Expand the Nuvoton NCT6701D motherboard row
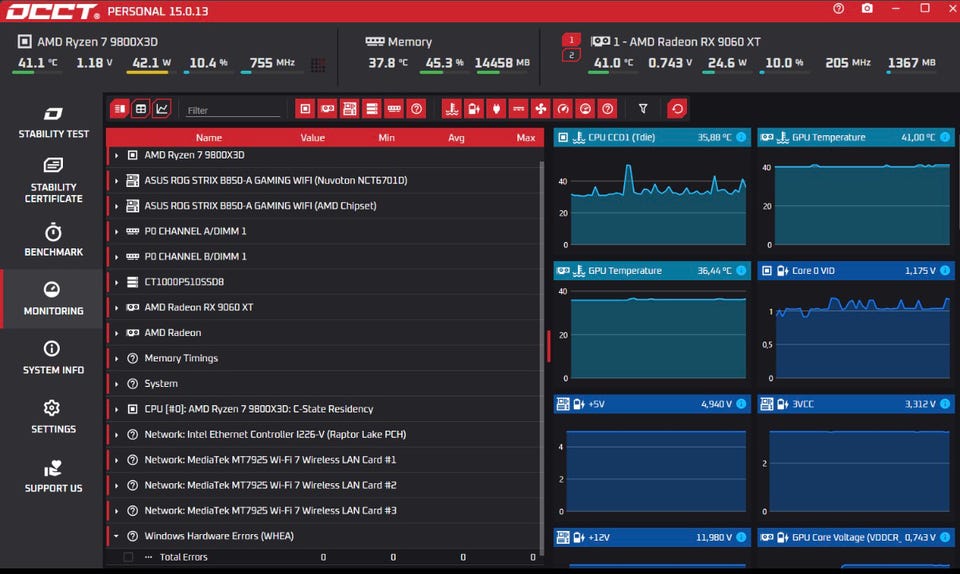This screenshot has height=574, width=960. pos(116,181)
